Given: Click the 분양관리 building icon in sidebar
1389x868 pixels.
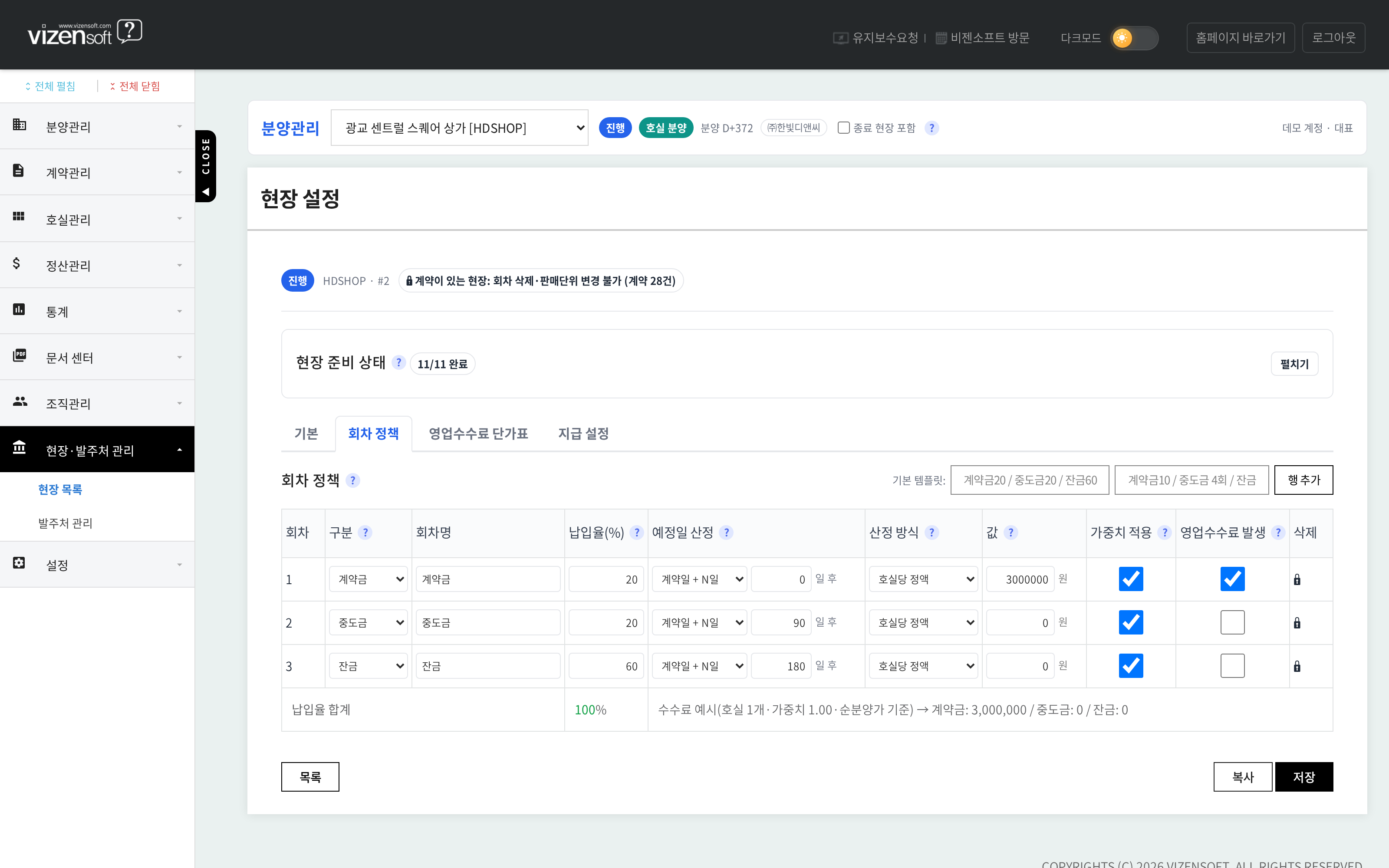Looking at the screenshot, I should pos(20,125).
